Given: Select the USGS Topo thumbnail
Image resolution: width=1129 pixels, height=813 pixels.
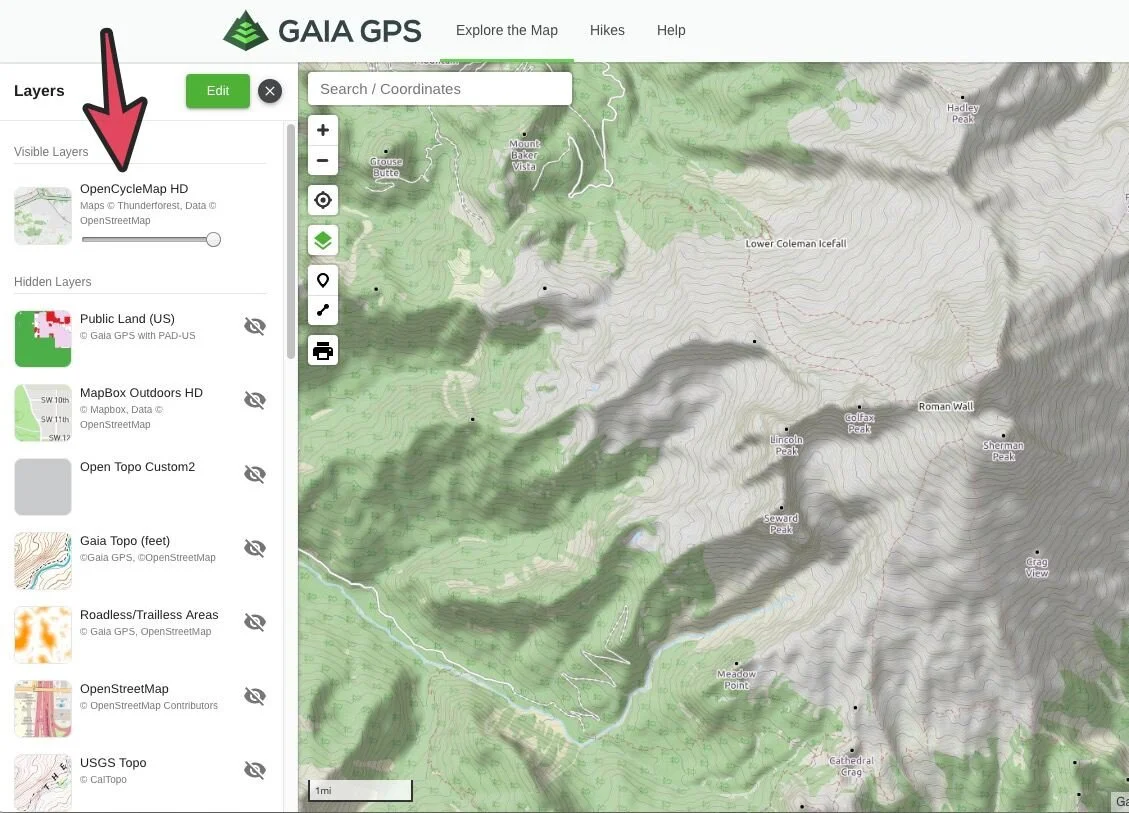Looking at the screenshot, I should click(x=43, y=783).
